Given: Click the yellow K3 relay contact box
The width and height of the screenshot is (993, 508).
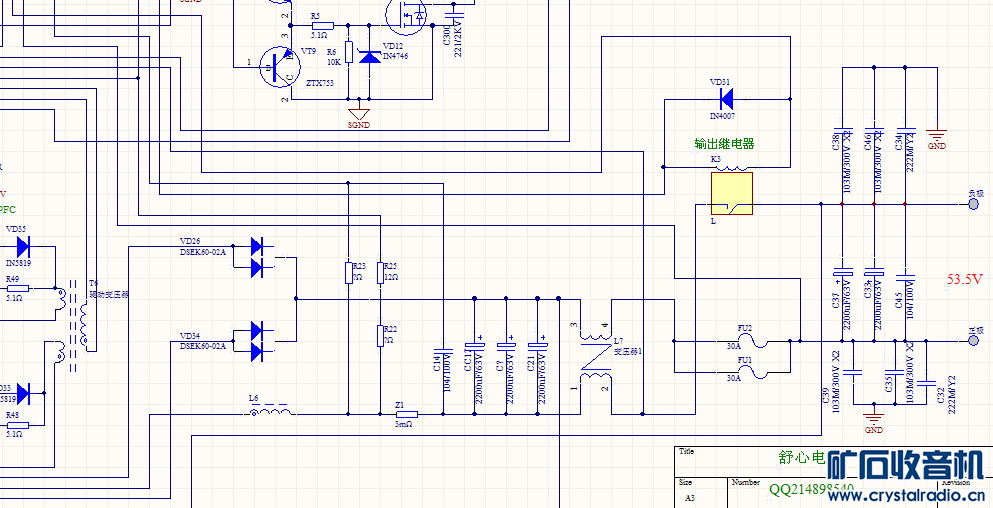Looking at the screenshot, I should click(x=731, y=194).
